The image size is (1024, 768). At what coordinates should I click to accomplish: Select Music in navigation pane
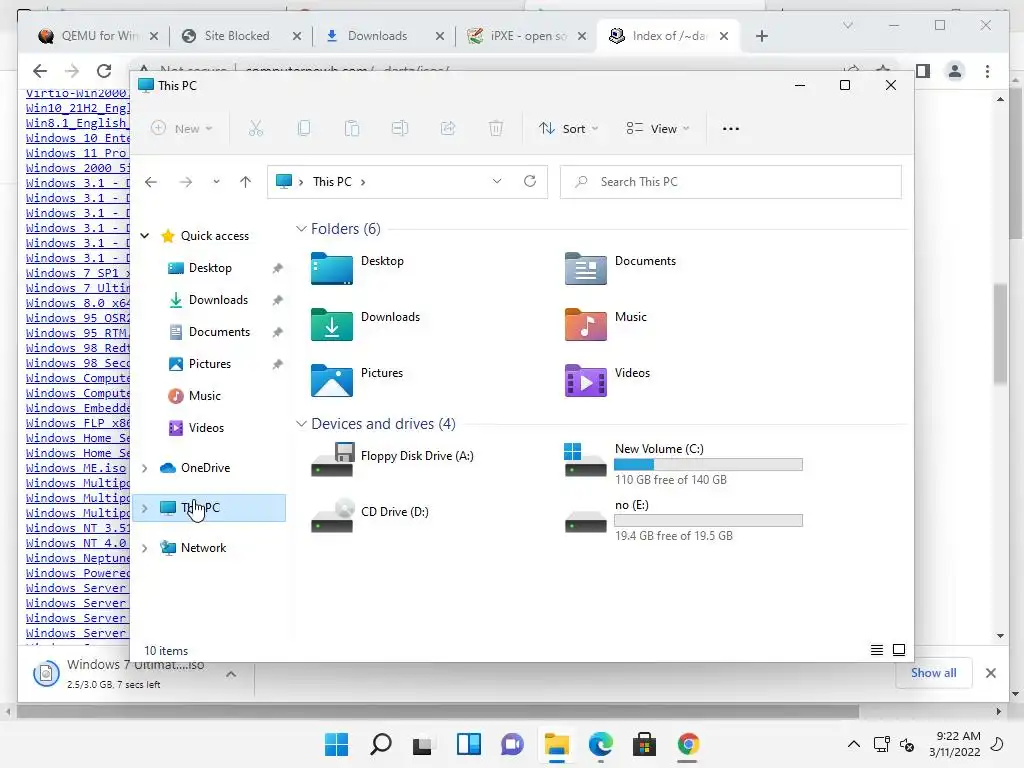click(x=204, y=396)
